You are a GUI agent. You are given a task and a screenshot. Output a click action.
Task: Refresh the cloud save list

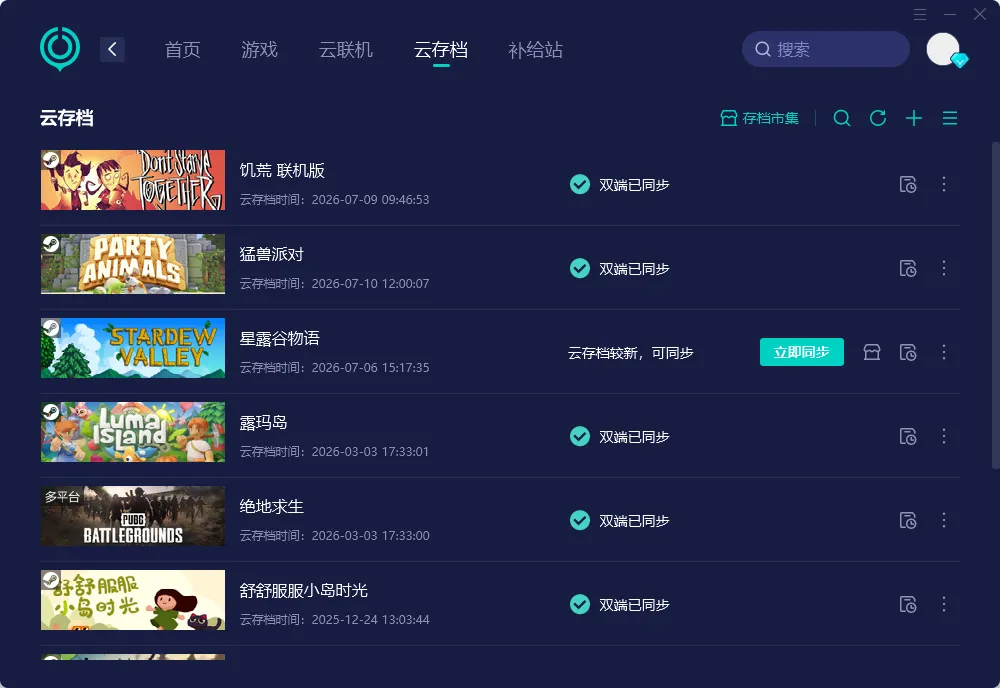(x=878, y=118)
